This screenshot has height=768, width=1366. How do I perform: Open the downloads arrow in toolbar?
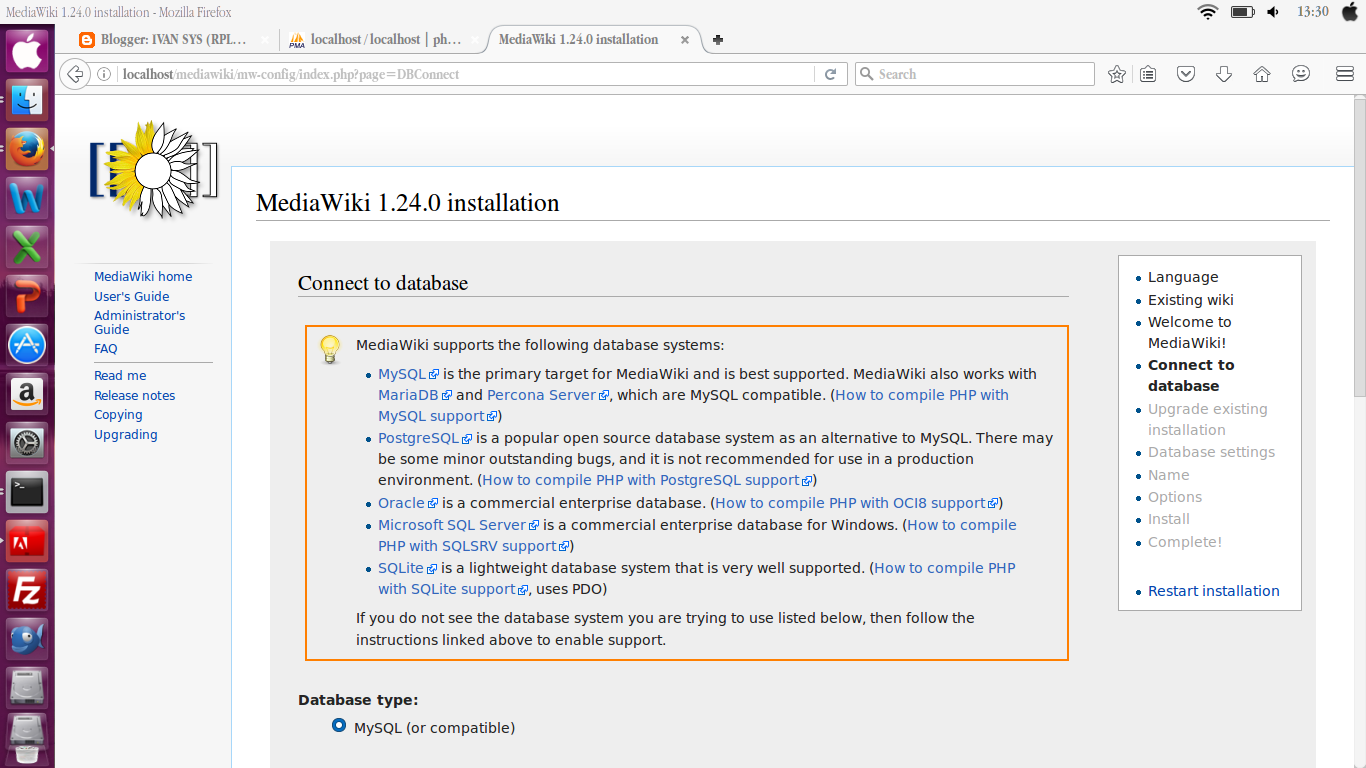tap(1223, 74)
